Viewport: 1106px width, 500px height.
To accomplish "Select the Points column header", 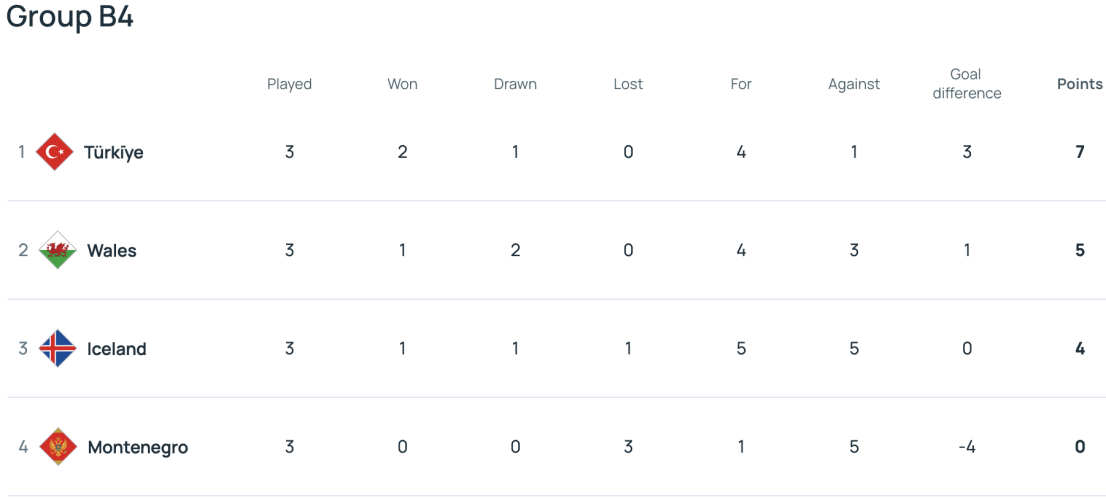I will coord(1079,85).
